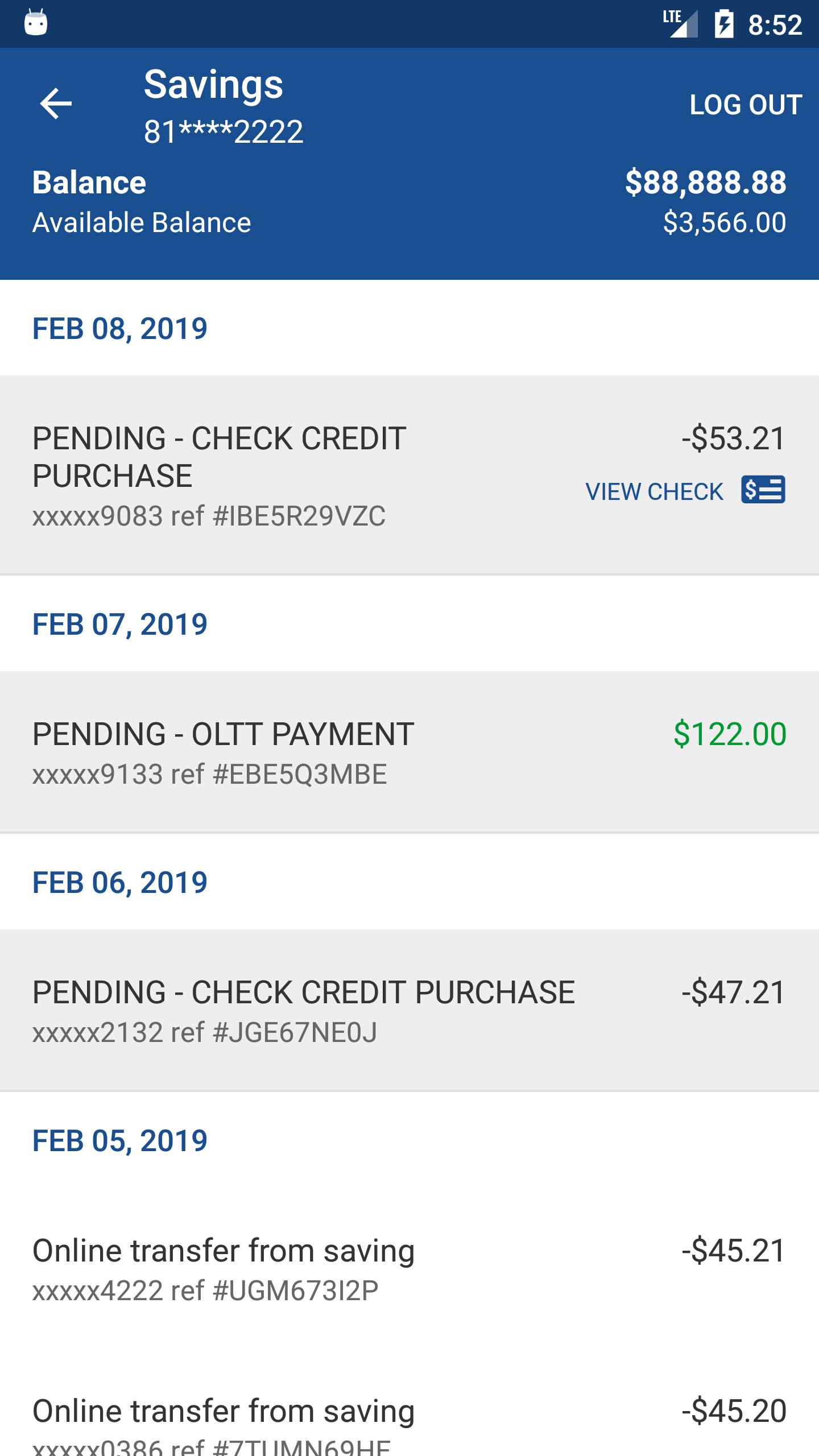
Task: Click the VIEW CHECK link
Action: click(x=654, y=491)
